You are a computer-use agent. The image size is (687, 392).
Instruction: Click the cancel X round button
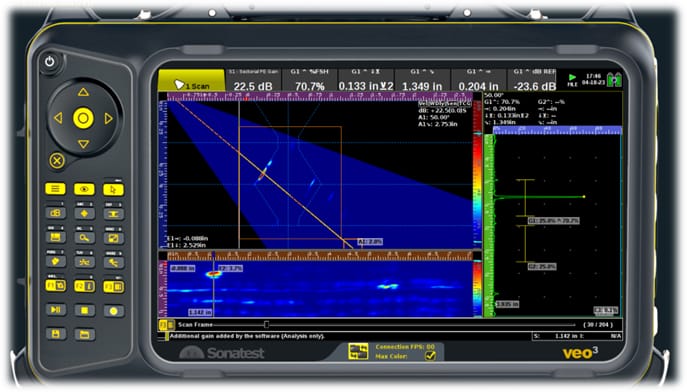57,161
